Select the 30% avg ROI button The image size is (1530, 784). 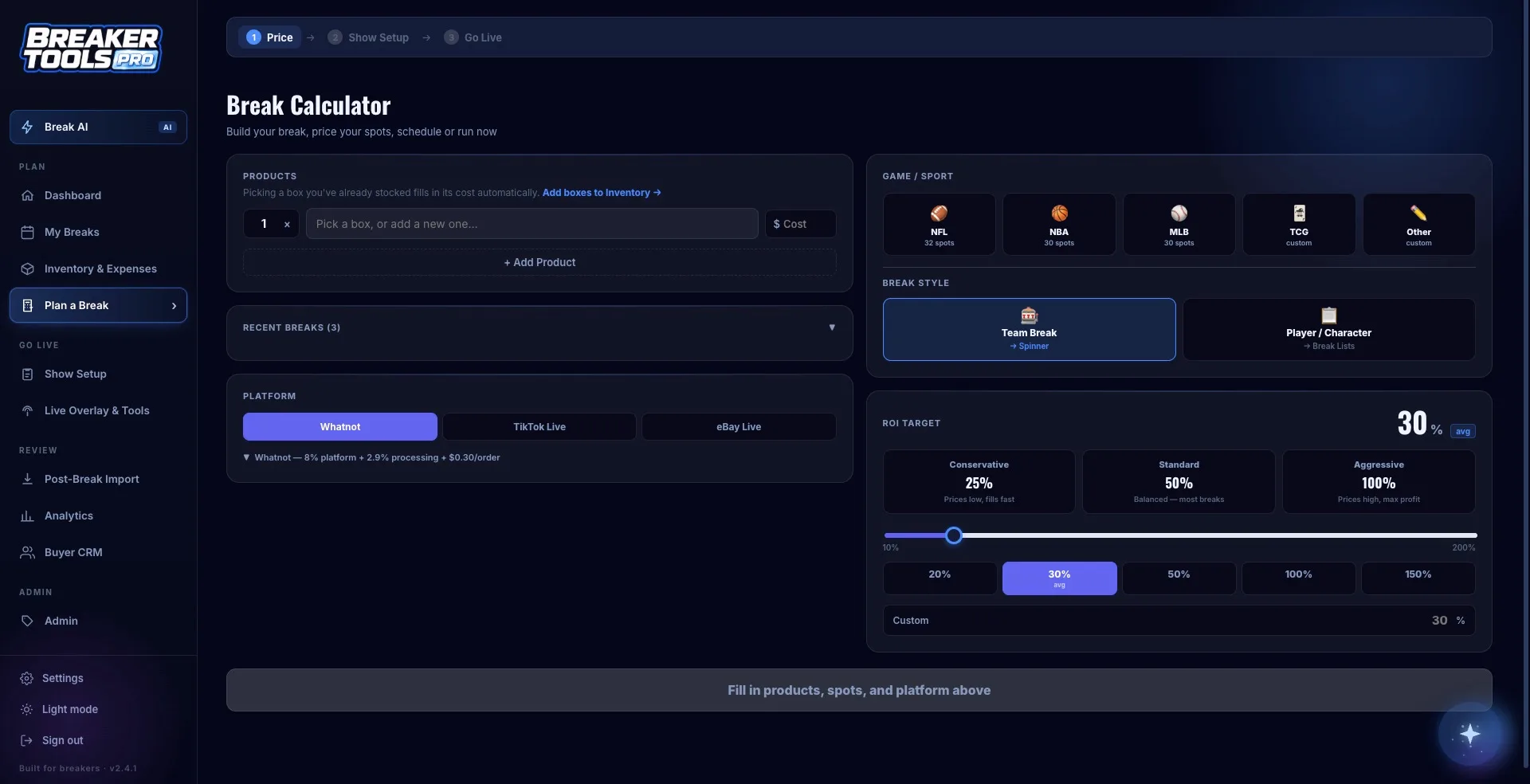1059,578
